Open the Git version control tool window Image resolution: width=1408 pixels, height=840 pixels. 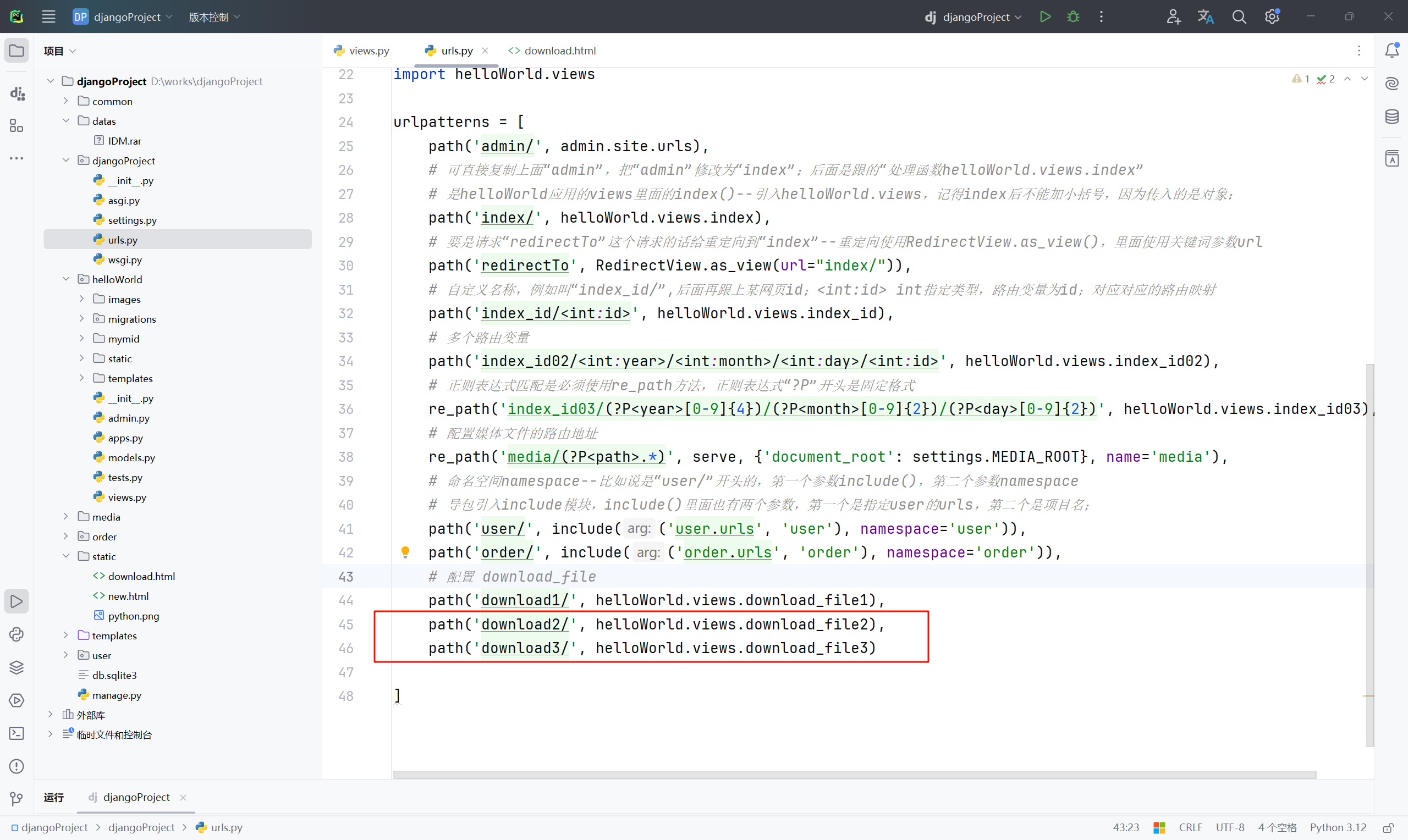(16, 799)
